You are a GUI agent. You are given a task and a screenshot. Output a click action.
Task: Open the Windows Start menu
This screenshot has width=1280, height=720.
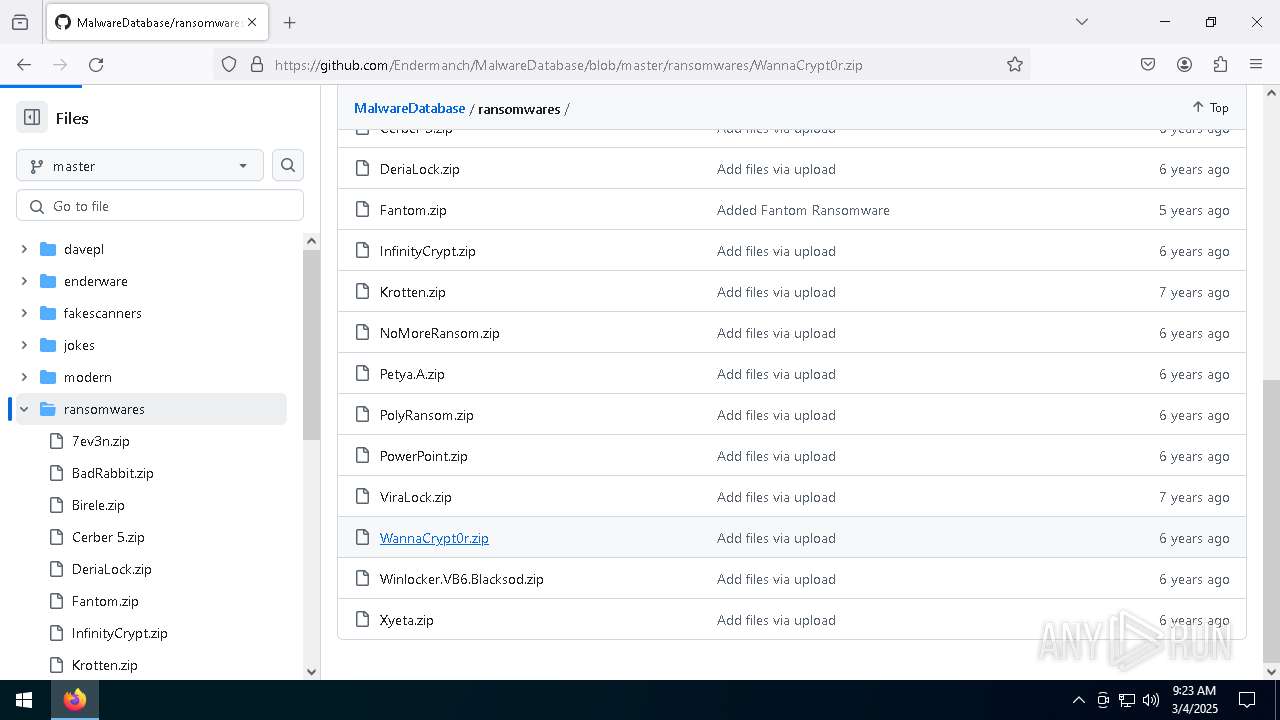coord(24,700)
